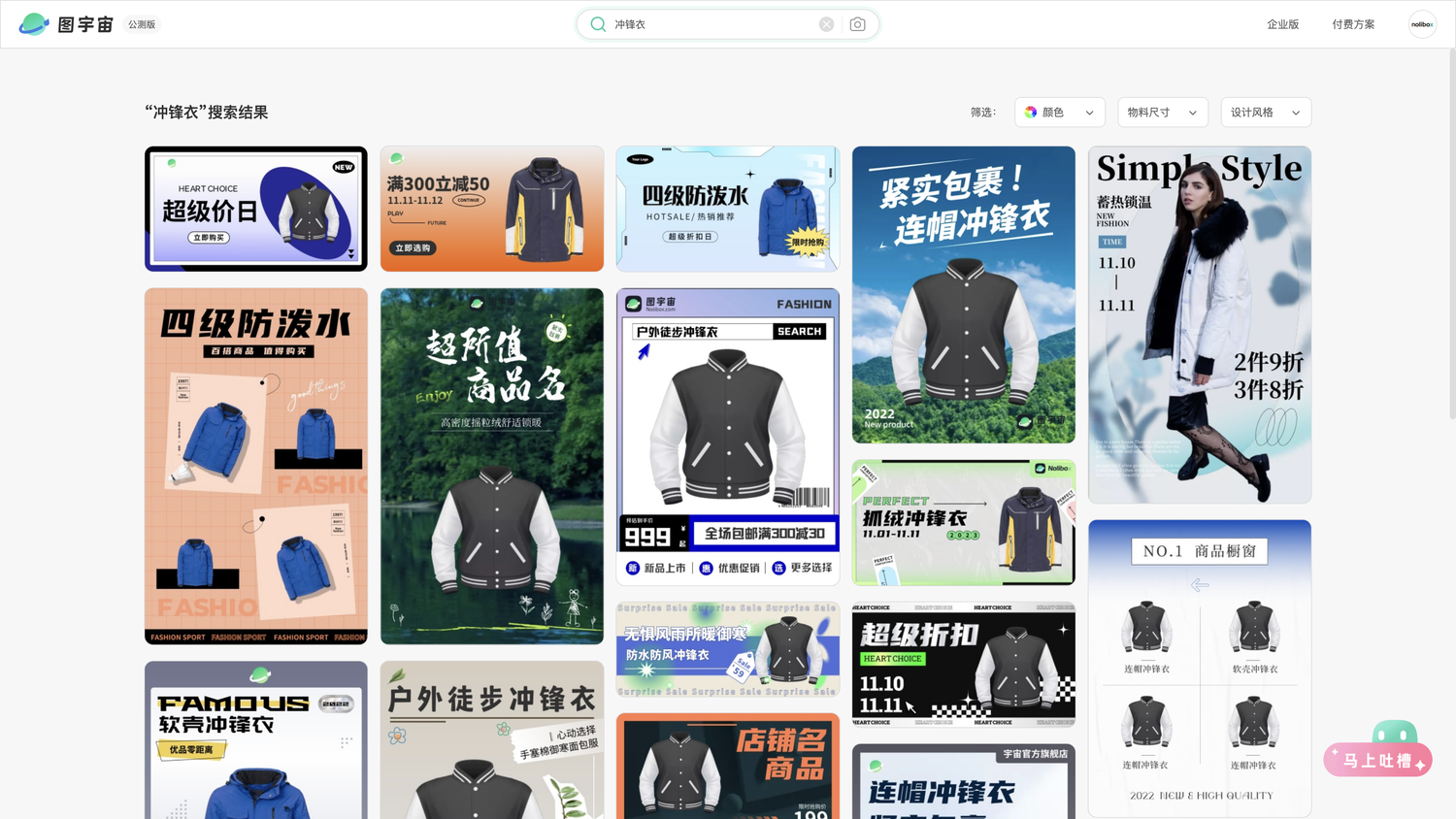Open image search via the camera icon

pos(857,24)
